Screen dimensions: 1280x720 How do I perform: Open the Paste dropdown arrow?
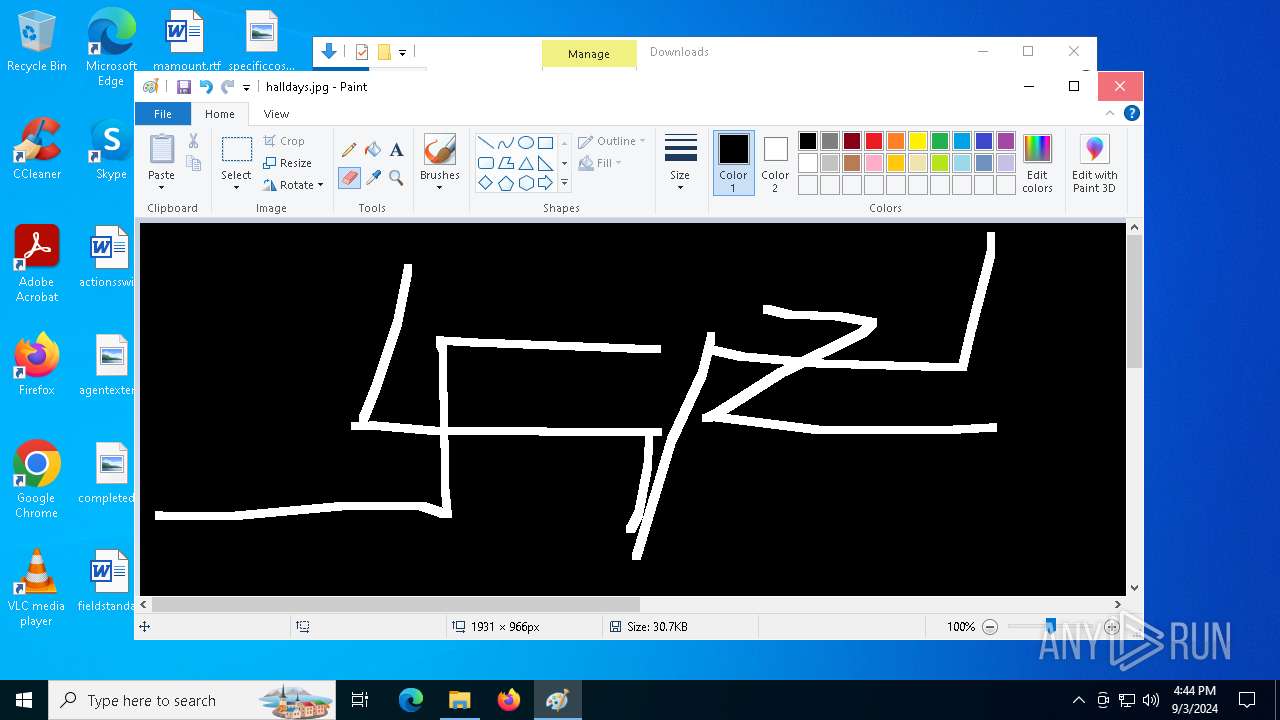coord(161,187)
